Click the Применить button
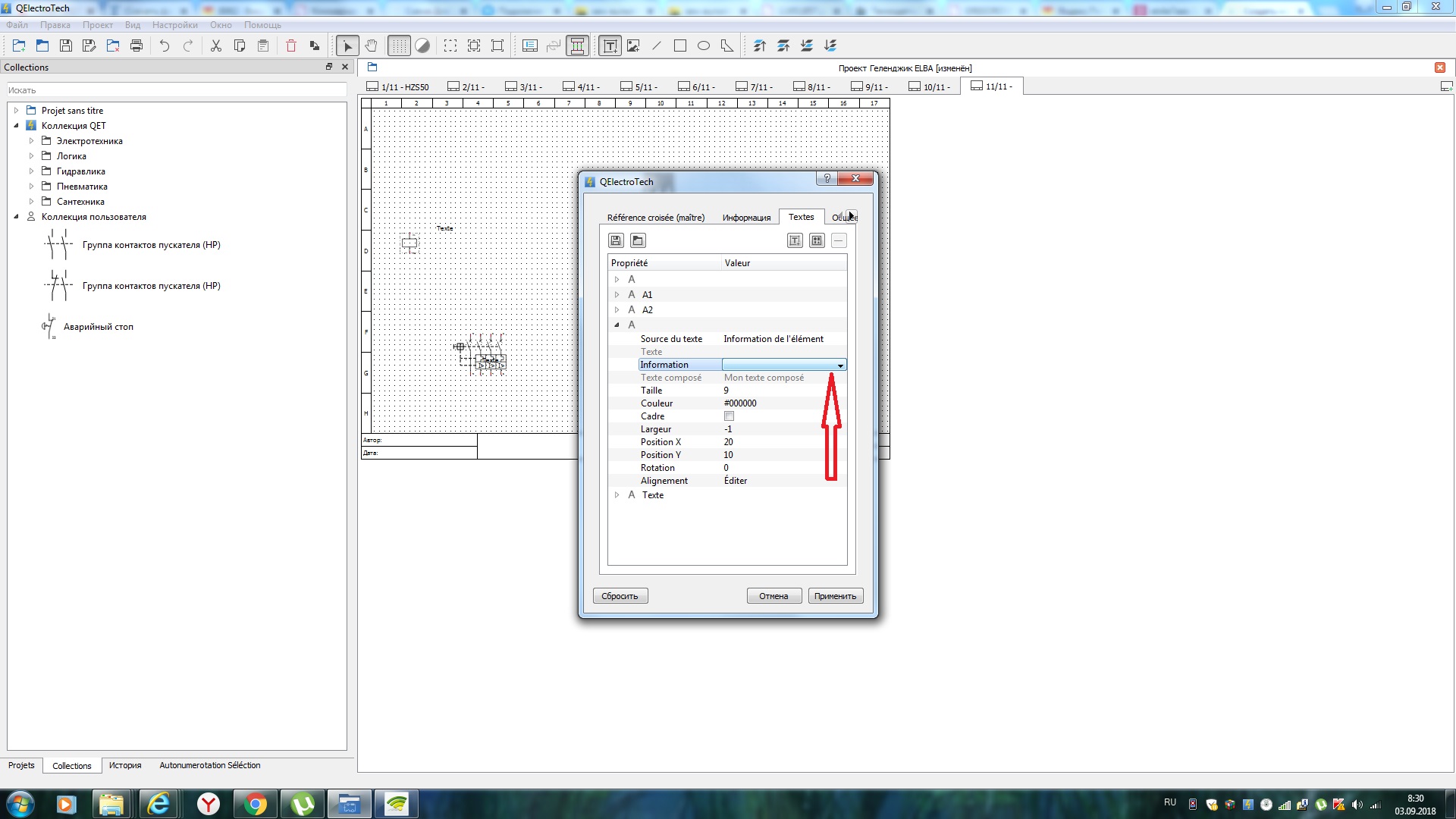Image resolution: width=1456 pixels, height=819 pixels. 835,596
